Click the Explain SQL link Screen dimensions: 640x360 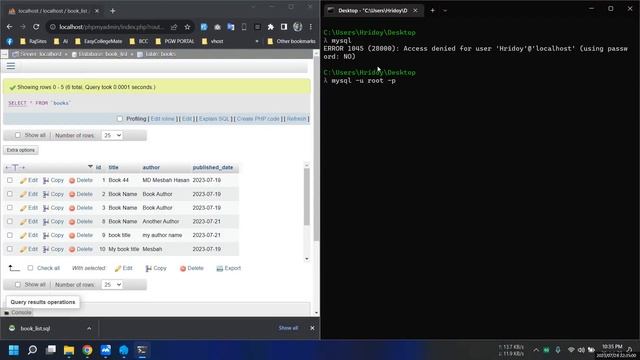coord(214,119)
